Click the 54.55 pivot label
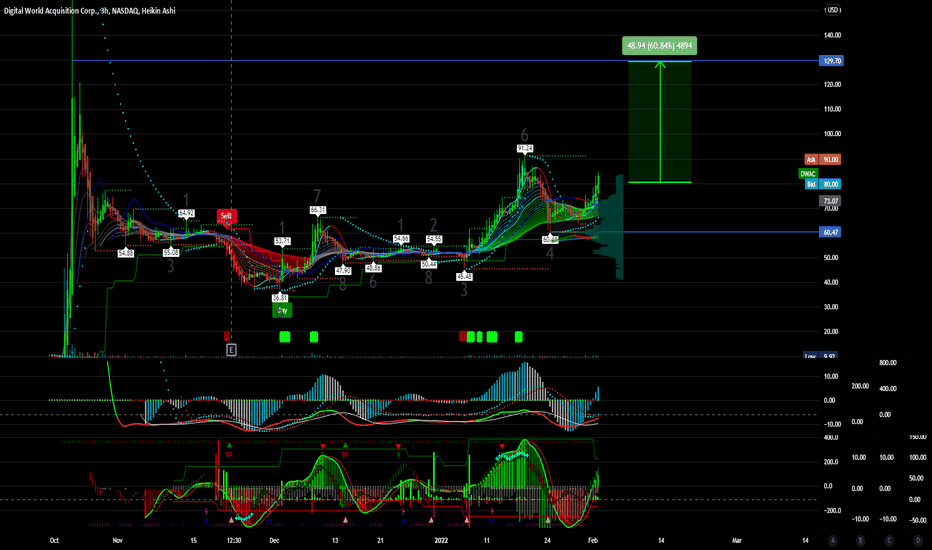Image resolution: width=932 pixels, height=550 pixels. point(434,239)
